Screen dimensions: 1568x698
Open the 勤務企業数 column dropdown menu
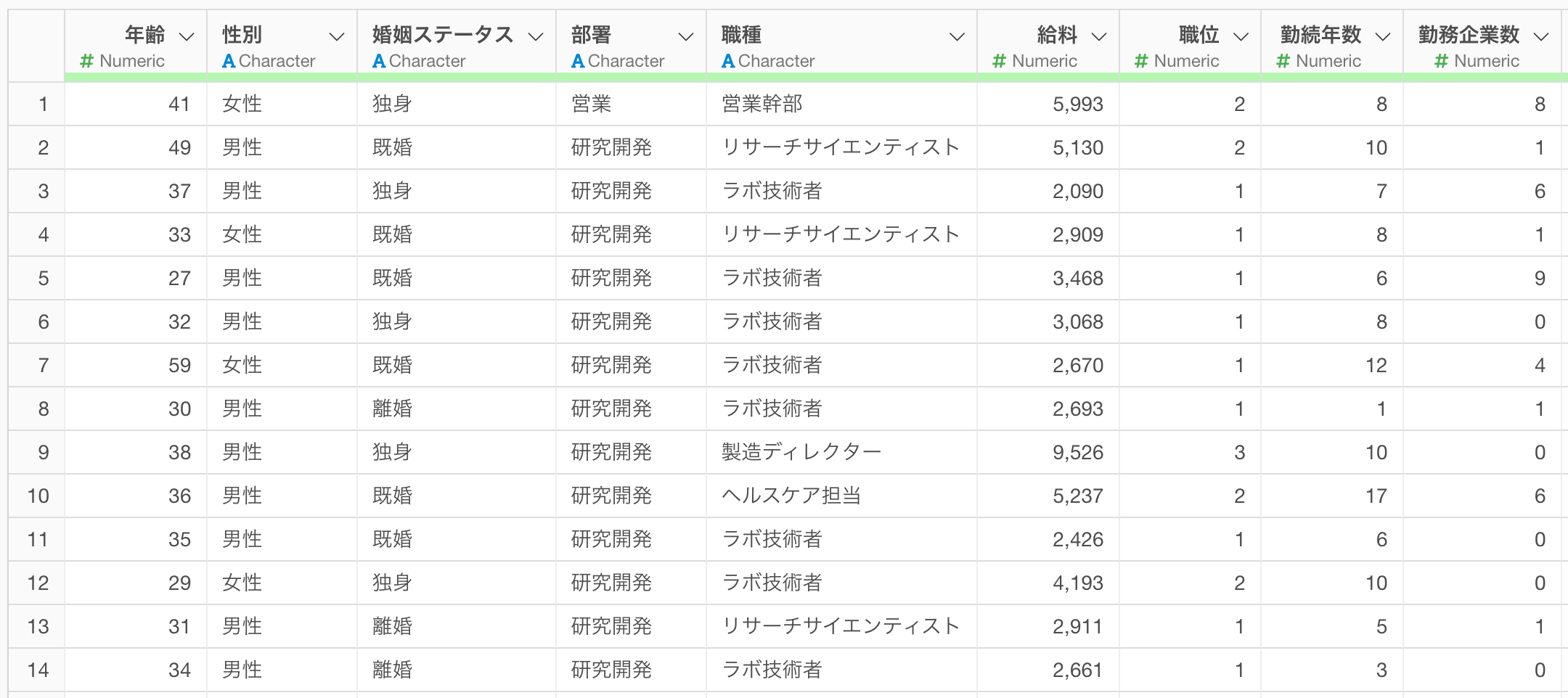1541,36
